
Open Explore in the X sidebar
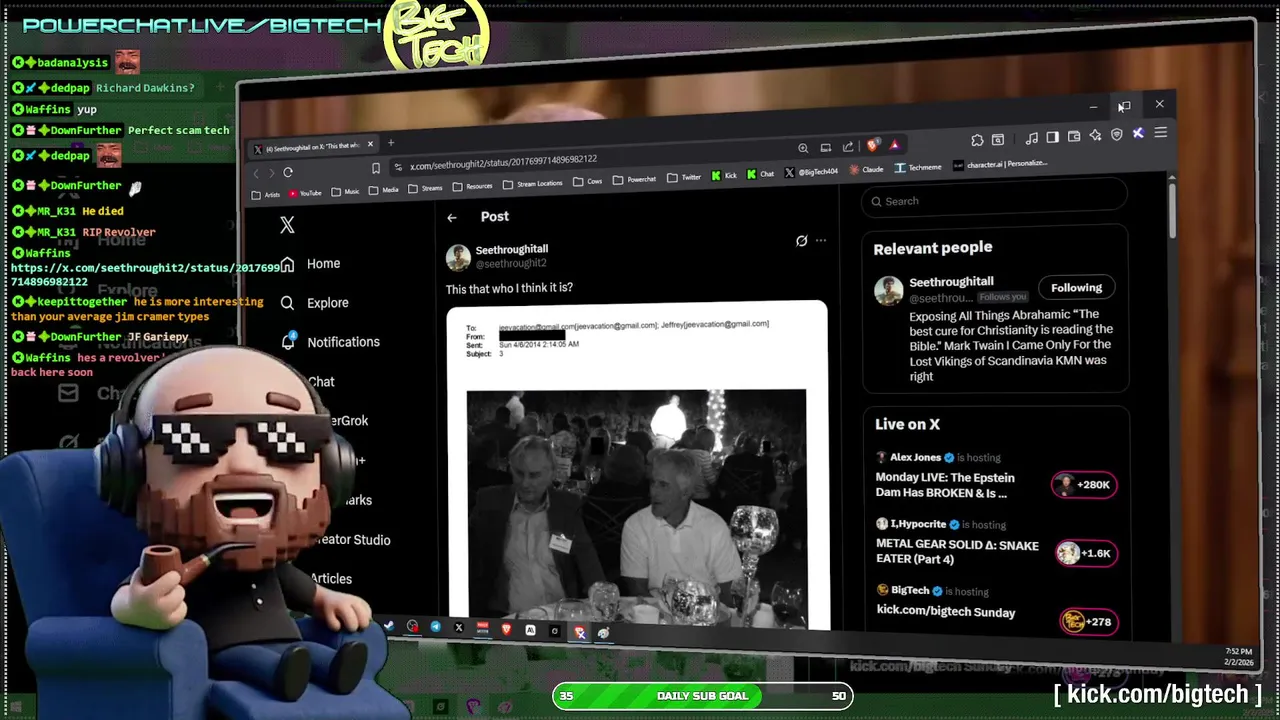click(315, 303)
